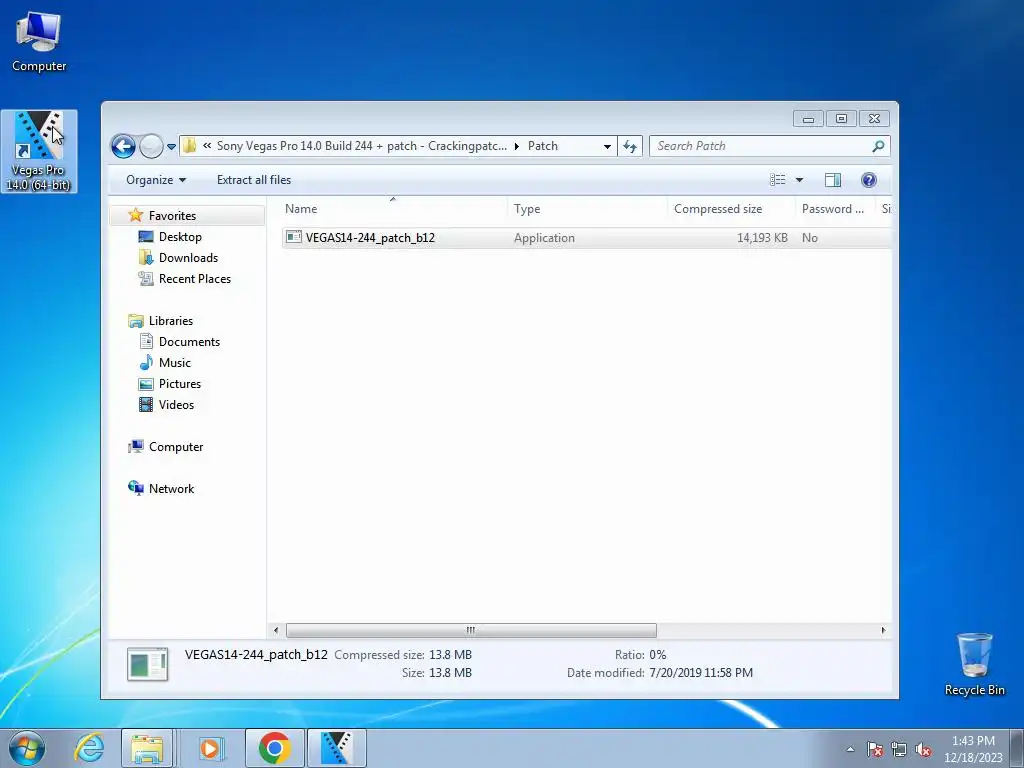Click the file thumbnail in details pane
1024x768 pixels.
click(148, 664)
